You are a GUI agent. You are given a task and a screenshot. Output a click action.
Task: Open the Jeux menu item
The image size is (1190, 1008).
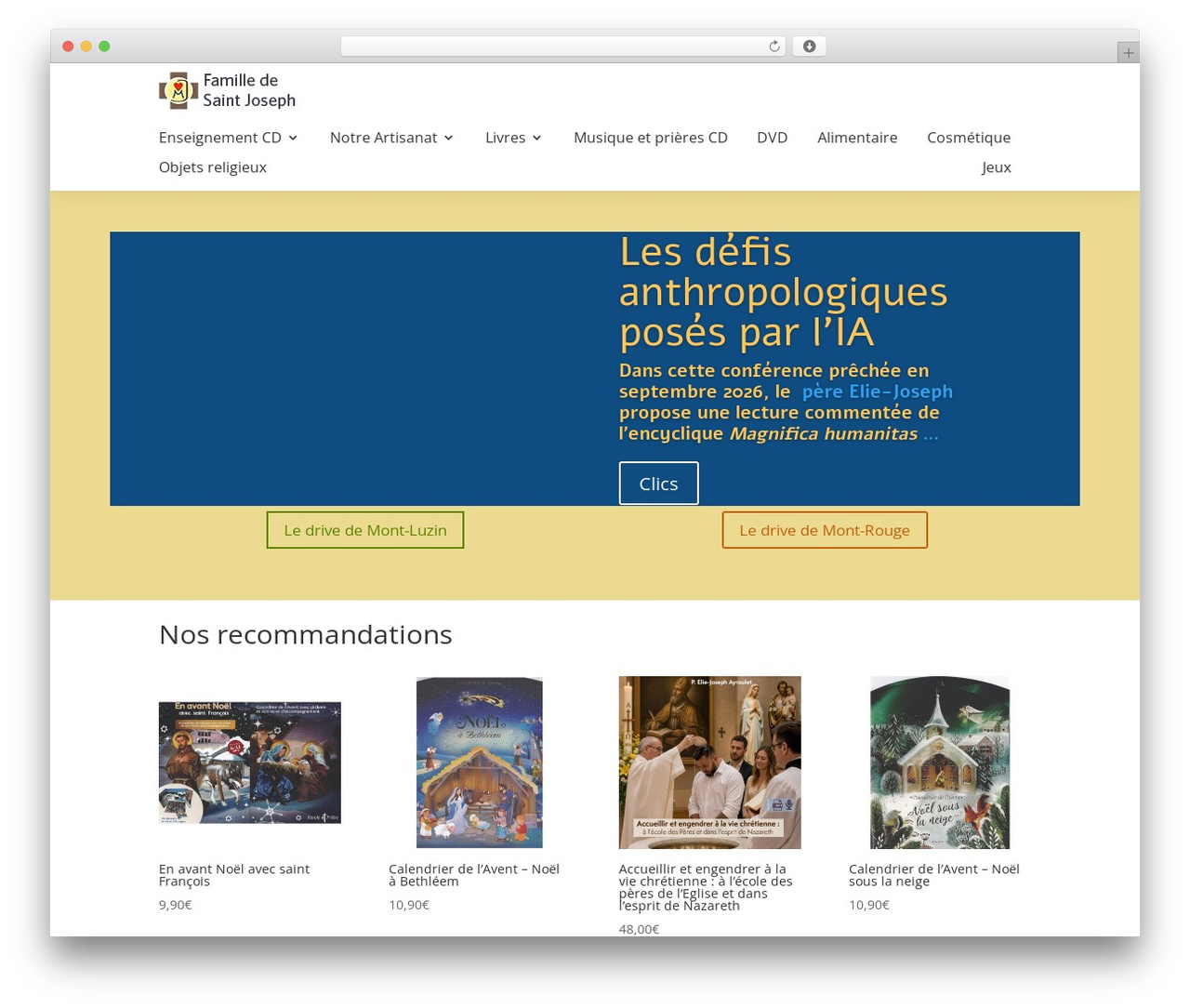pyautogui.click(x=997, y=167)
